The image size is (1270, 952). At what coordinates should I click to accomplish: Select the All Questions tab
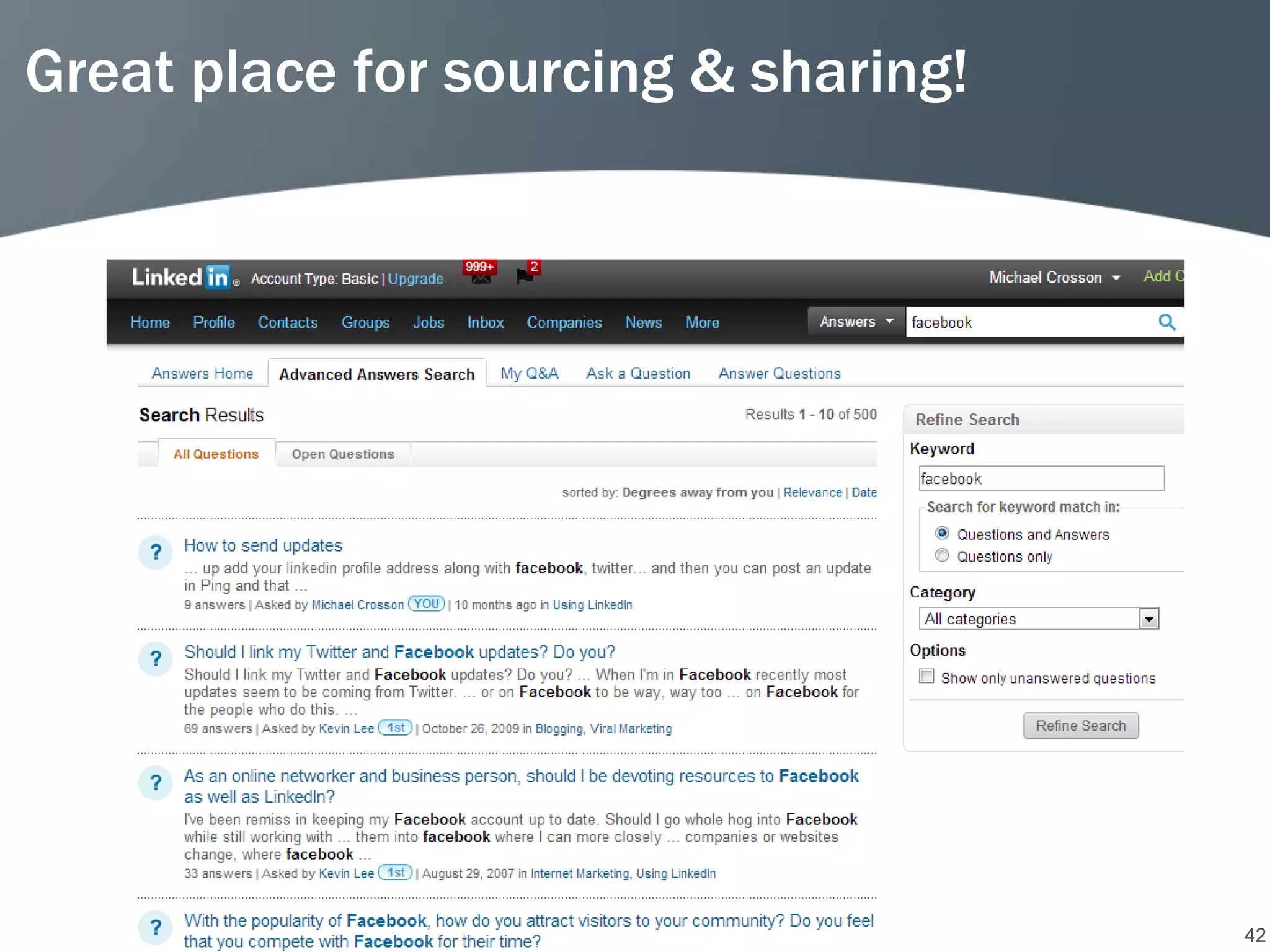[x=216, y=454]
